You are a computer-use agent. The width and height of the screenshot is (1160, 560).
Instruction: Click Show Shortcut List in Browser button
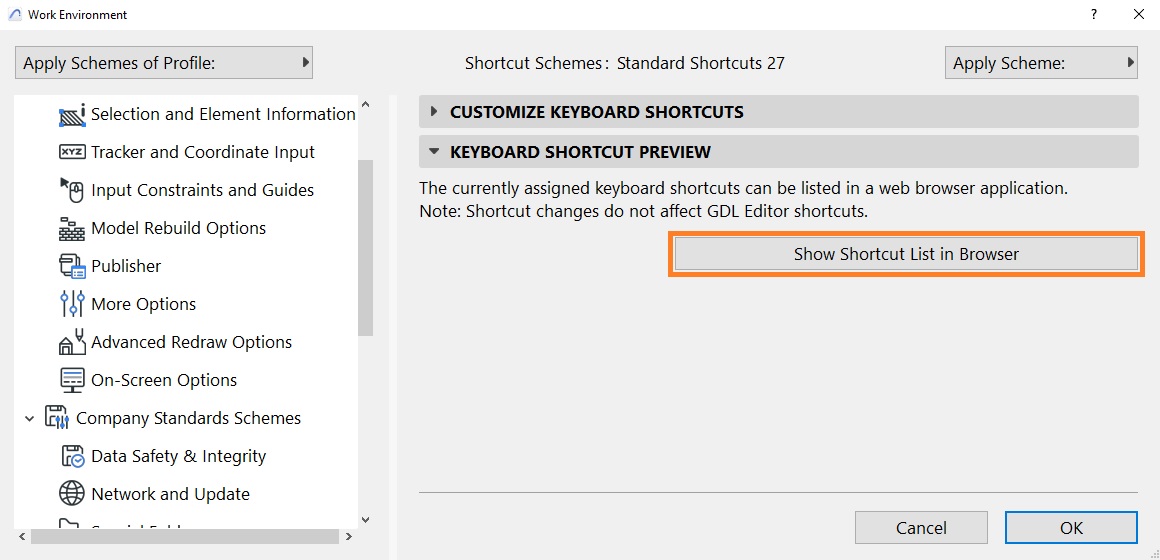pyautogui.click(x=906, y=254)
